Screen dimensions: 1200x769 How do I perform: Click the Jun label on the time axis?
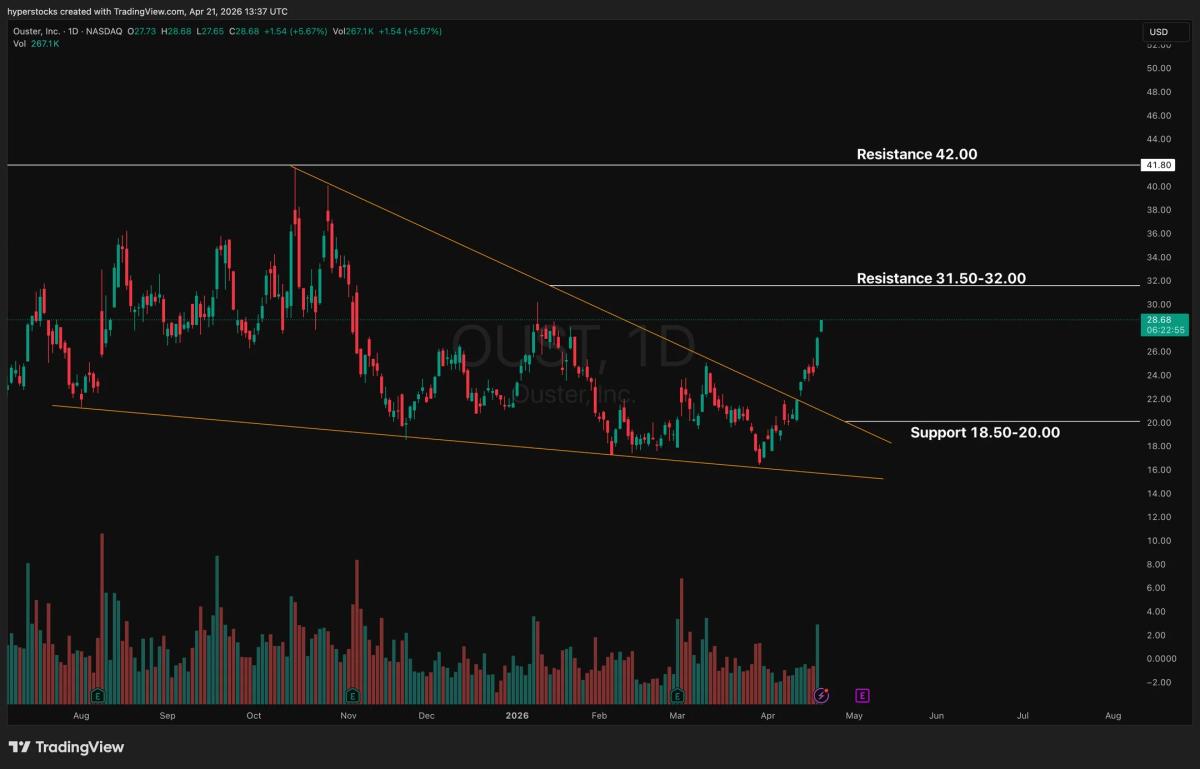tap(937, 716)
